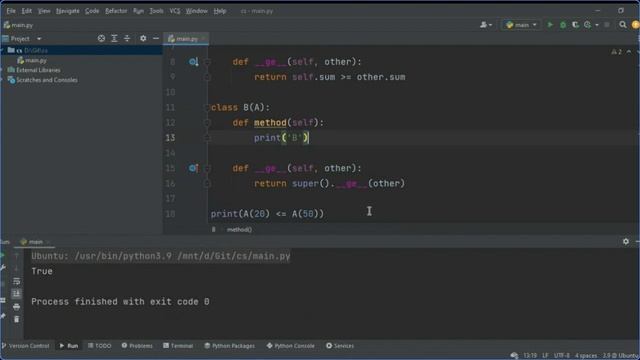This screenshot has height=360, width=640.
Task: Fold __ge__ definition at line 8
Action: click(207, 62)
